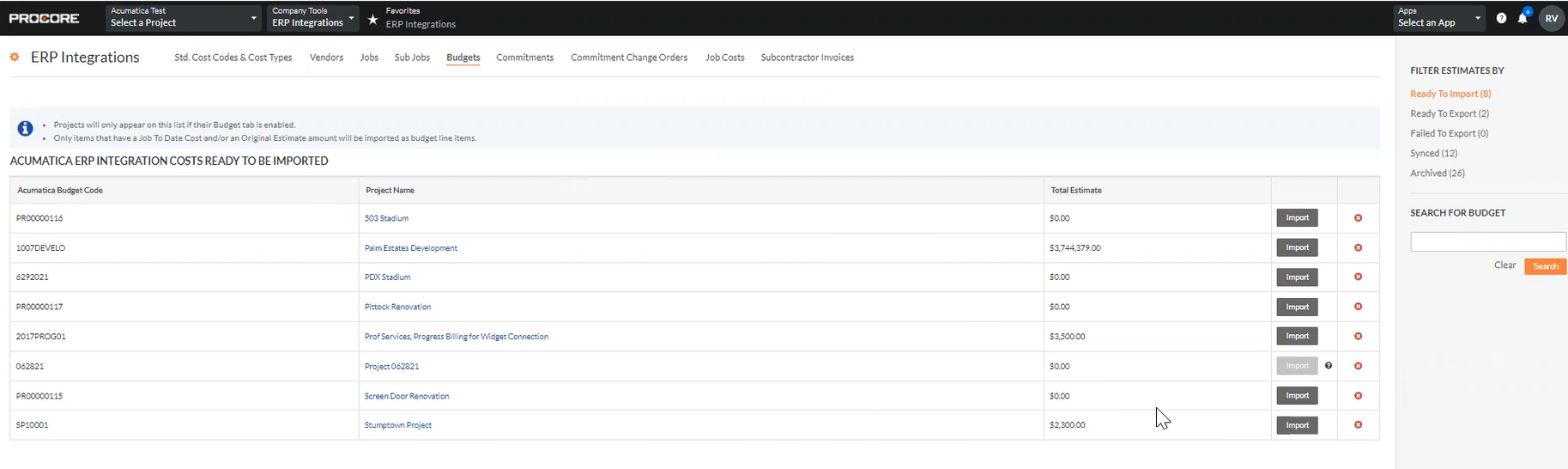Image resolution: width=1568 pixels, height=469 pixels.
Task: Open the Screen Door Renovation link
Action: [407, 396]
